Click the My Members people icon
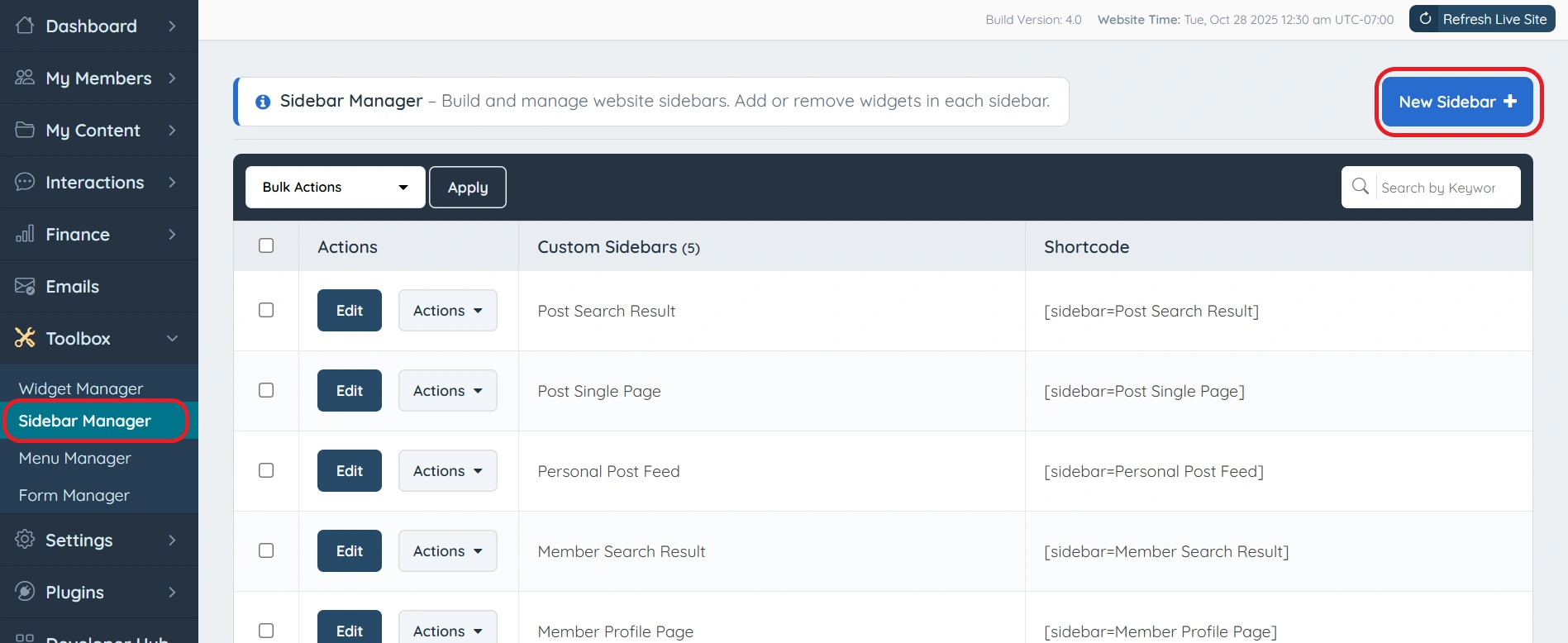1568x643 pixels. pyautogui.click(x=25, y=78)
